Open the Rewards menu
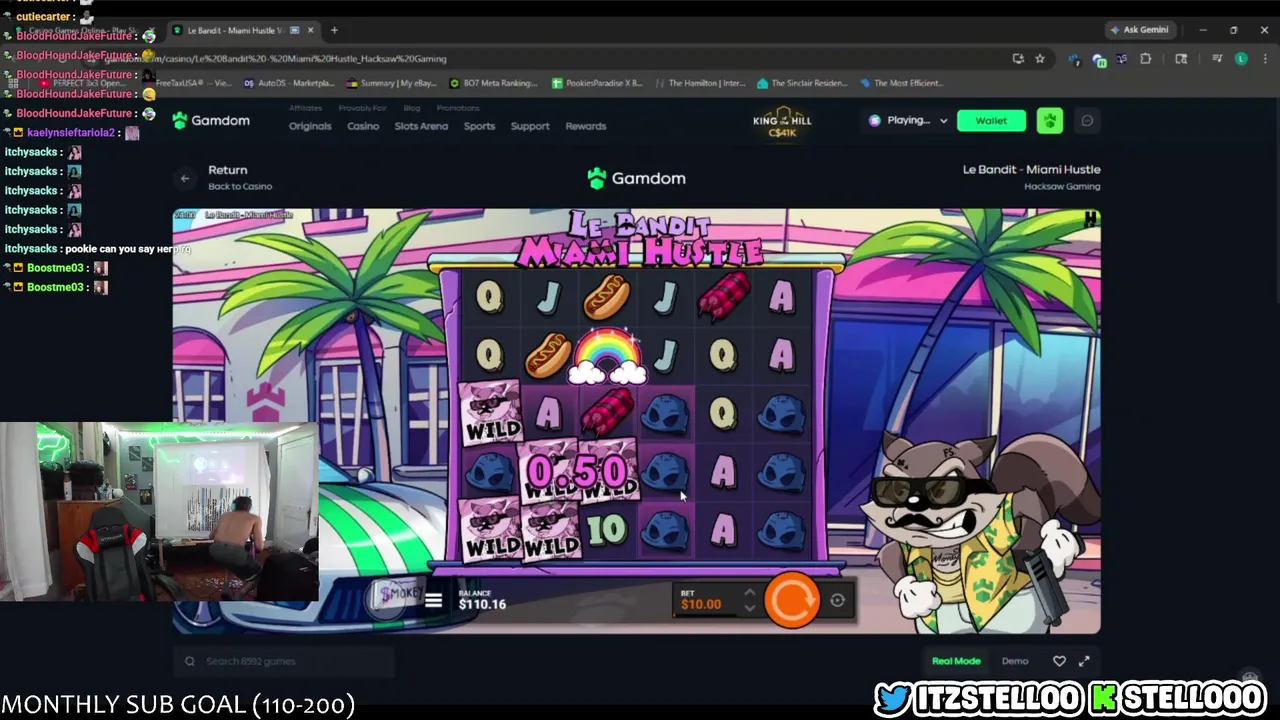The image size is (1280, 720). coord(586,126)
